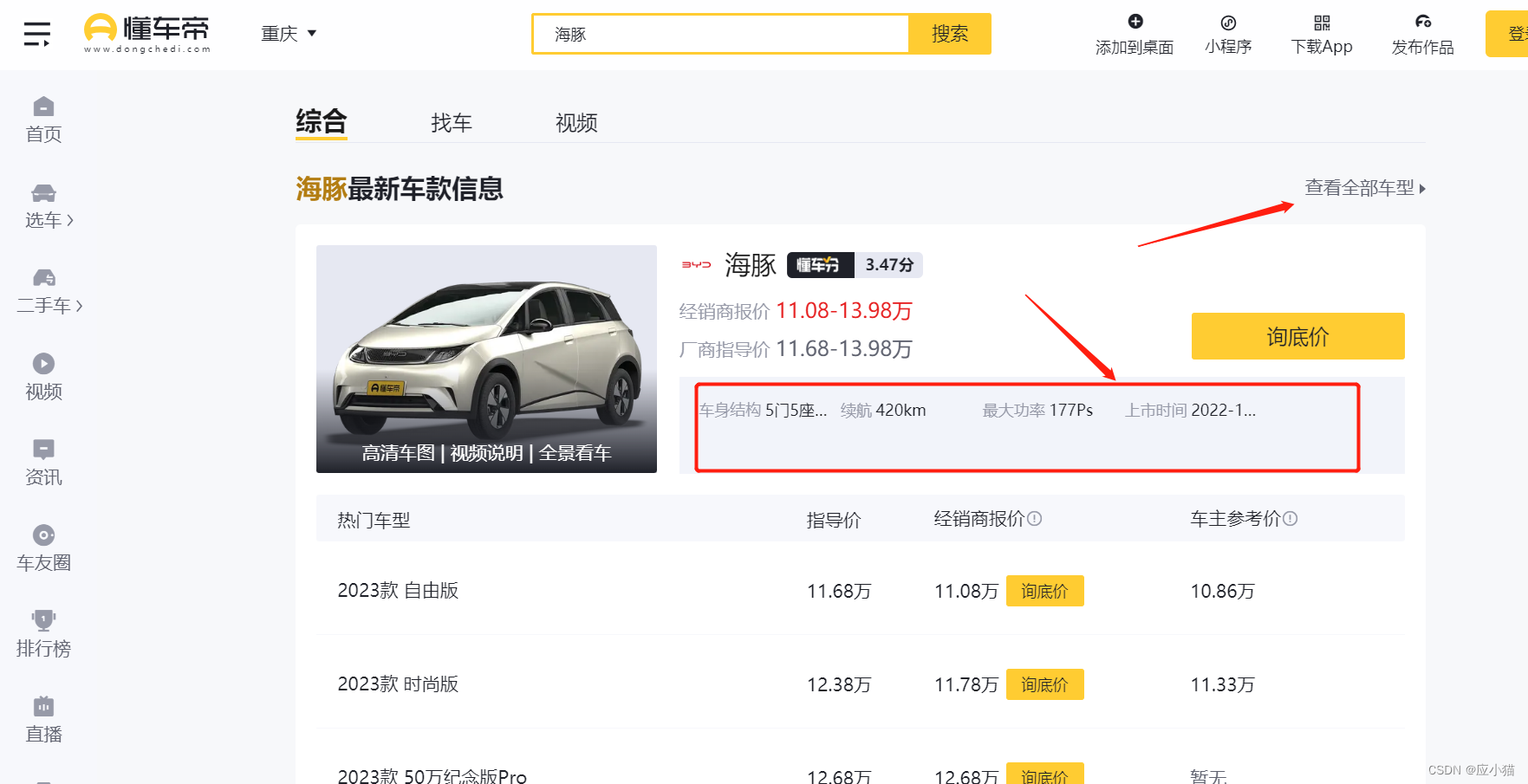This screenshot has width=1528, height=784.
Task: Focus the search box containing 海豚
Action: tap(720, 34)
